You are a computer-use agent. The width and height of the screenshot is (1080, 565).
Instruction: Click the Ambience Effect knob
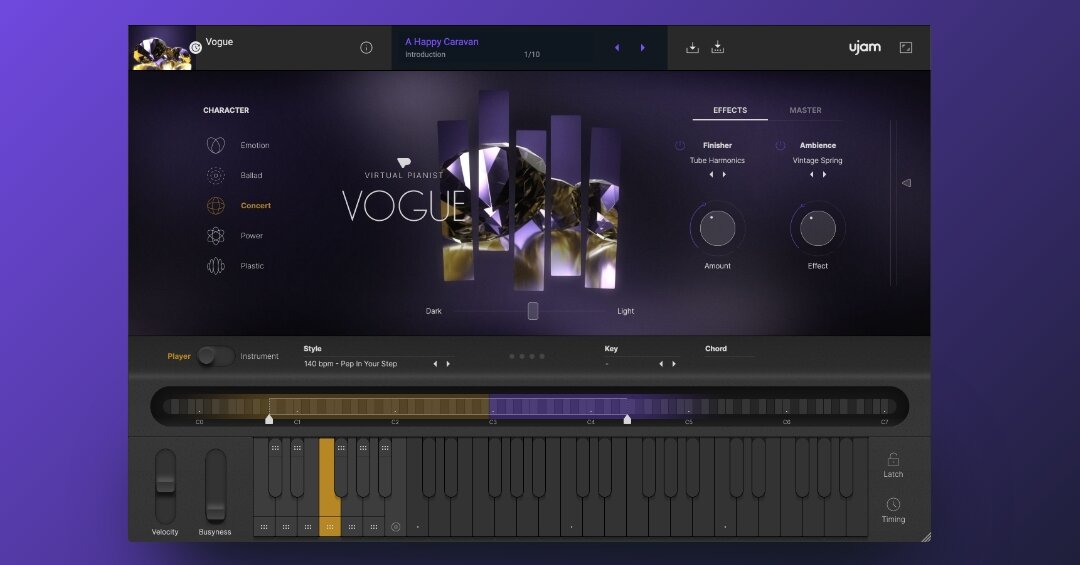coord(818,229)
